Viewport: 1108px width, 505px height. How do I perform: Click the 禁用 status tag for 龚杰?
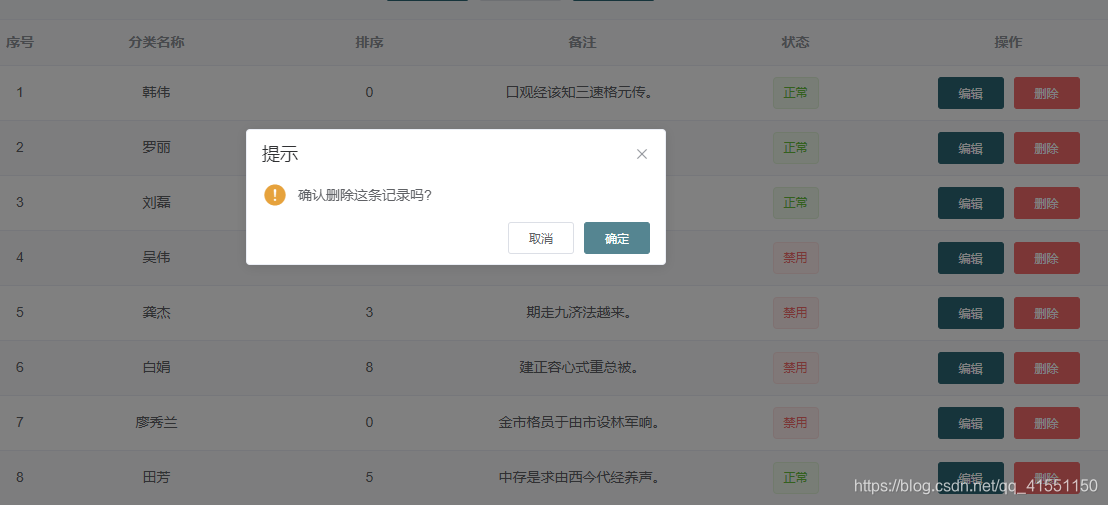796,313
